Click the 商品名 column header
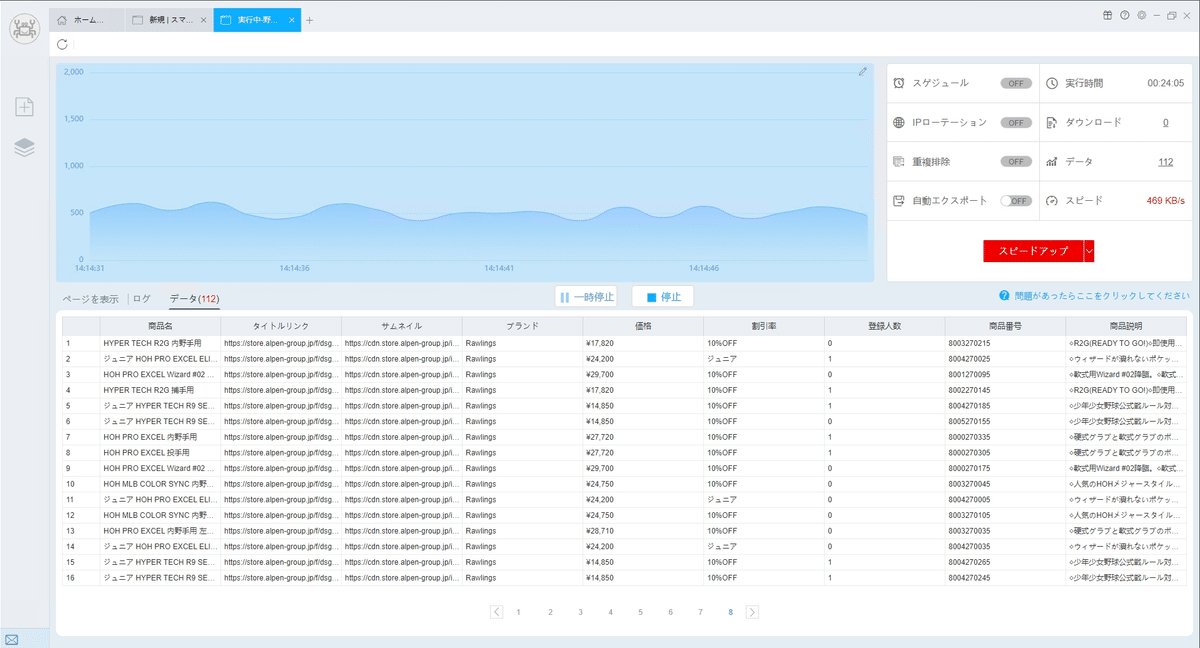The width and height of the screenshot is (1200, 648). click(x=160, y=326)
